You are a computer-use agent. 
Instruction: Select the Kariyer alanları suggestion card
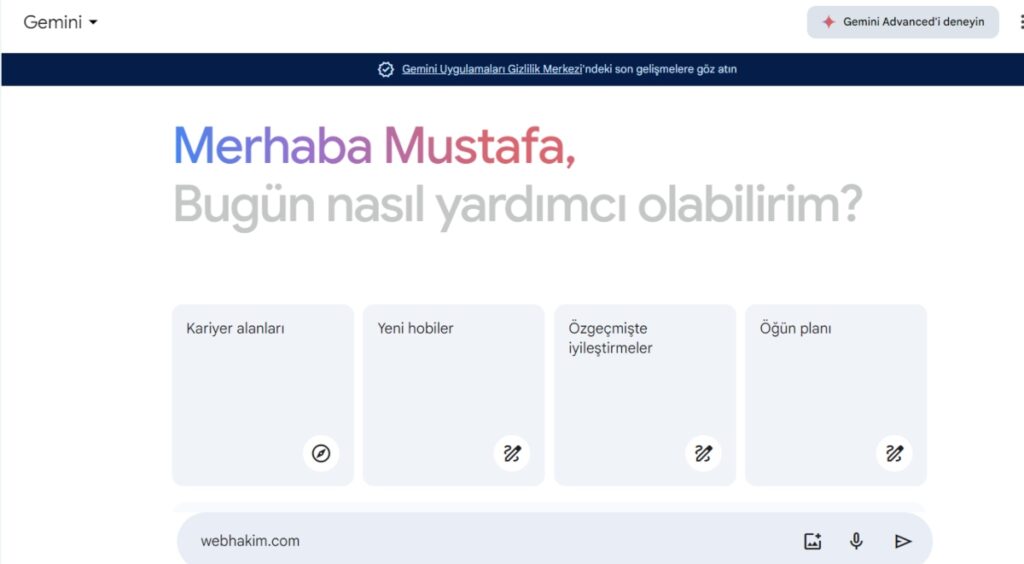(262, 380)
